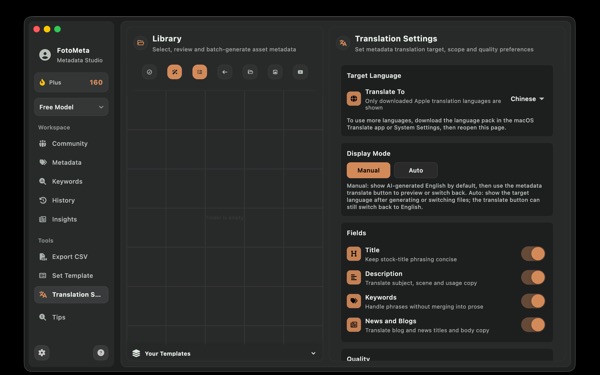Open Set Template in the sidebar
This screenshot has width=600, height=375.
[x=71, y=276]
